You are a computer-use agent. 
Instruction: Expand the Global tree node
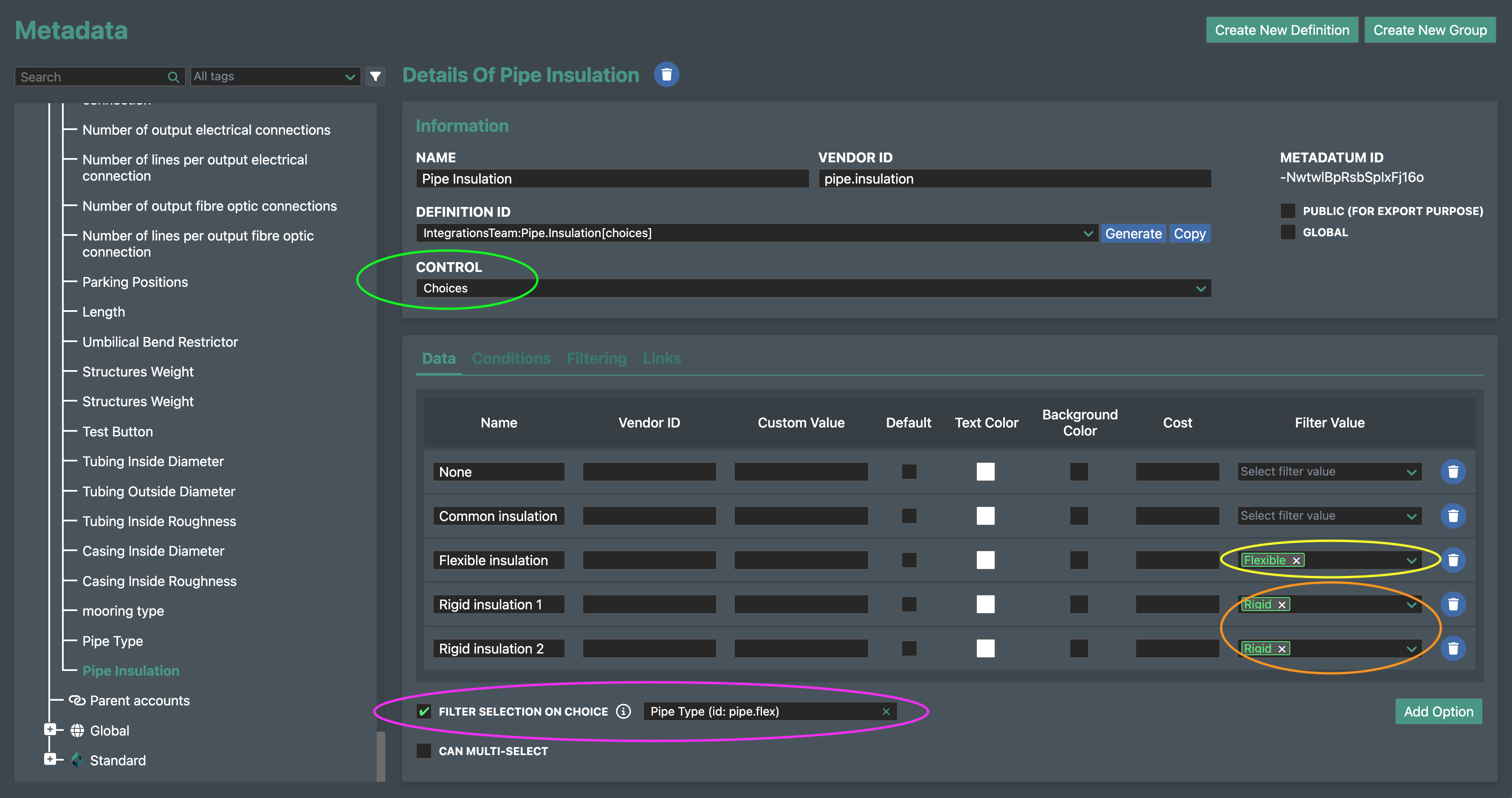[x=51, y=729]
